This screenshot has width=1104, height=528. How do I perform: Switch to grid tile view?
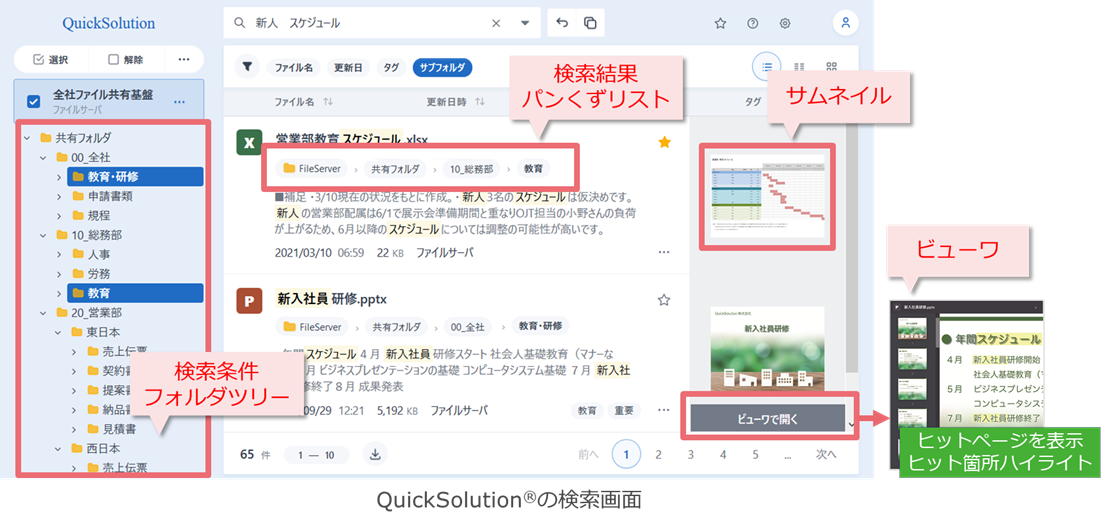coord(832,67)
